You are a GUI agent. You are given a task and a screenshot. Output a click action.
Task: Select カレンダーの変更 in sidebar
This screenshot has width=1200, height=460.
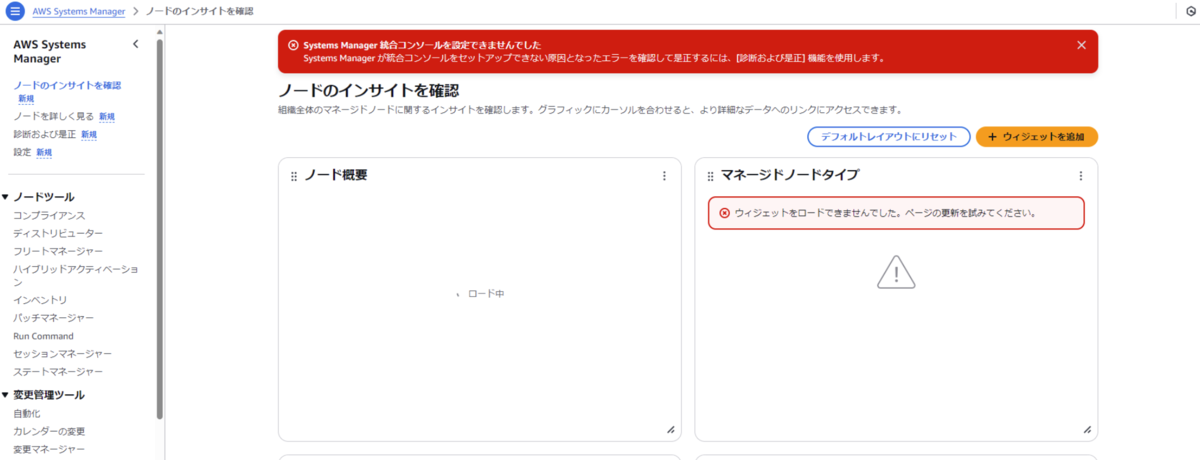(x=49, y=431)
